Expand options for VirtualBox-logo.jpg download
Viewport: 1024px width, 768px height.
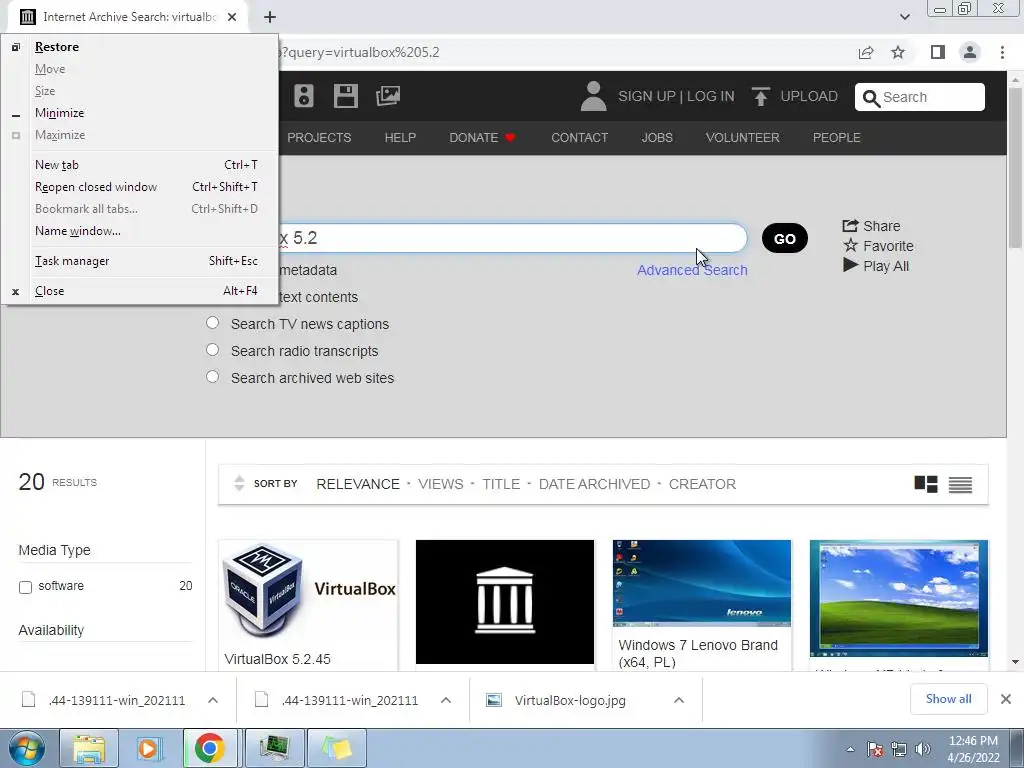tap(679, 700)
